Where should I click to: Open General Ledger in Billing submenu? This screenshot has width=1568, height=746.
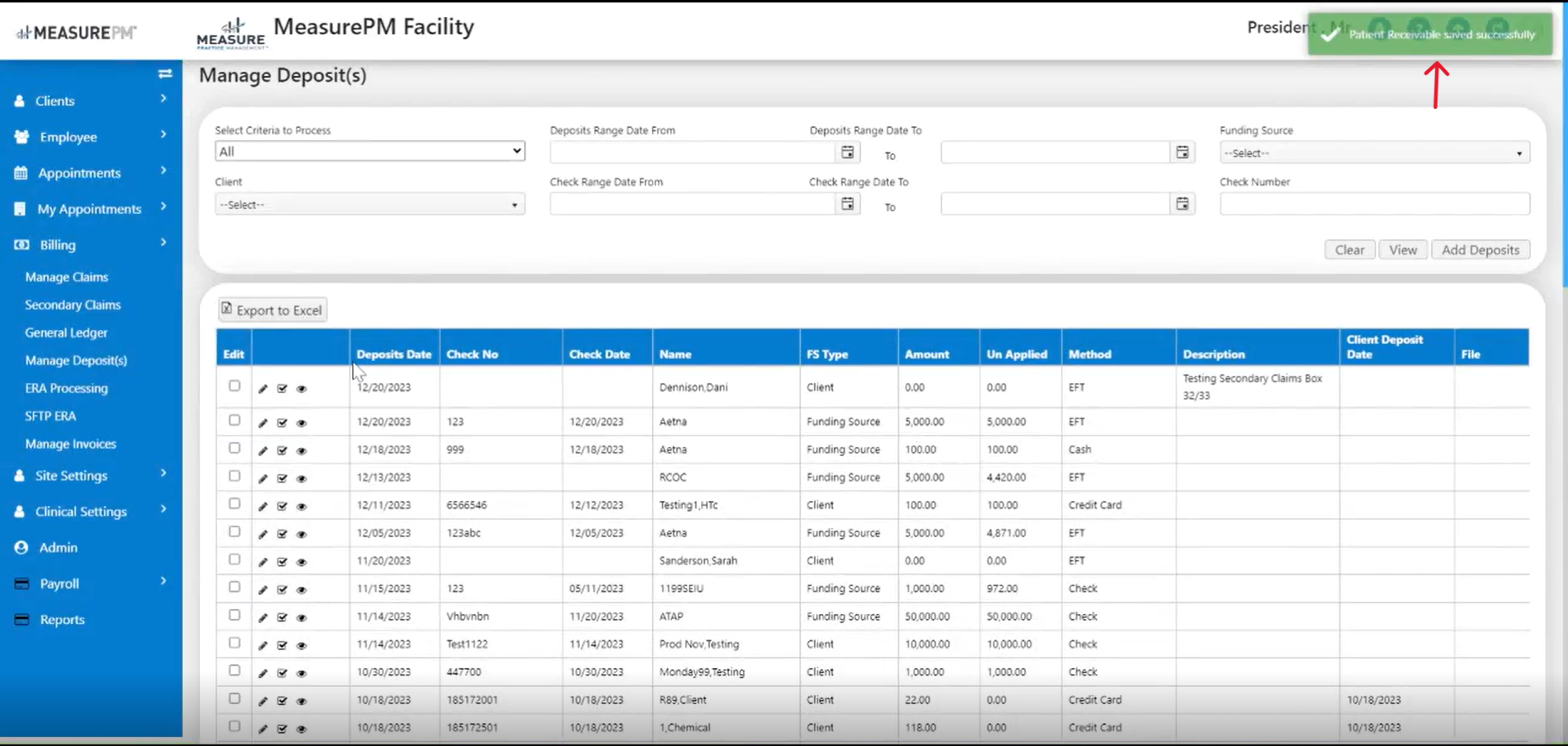[66, 332]
